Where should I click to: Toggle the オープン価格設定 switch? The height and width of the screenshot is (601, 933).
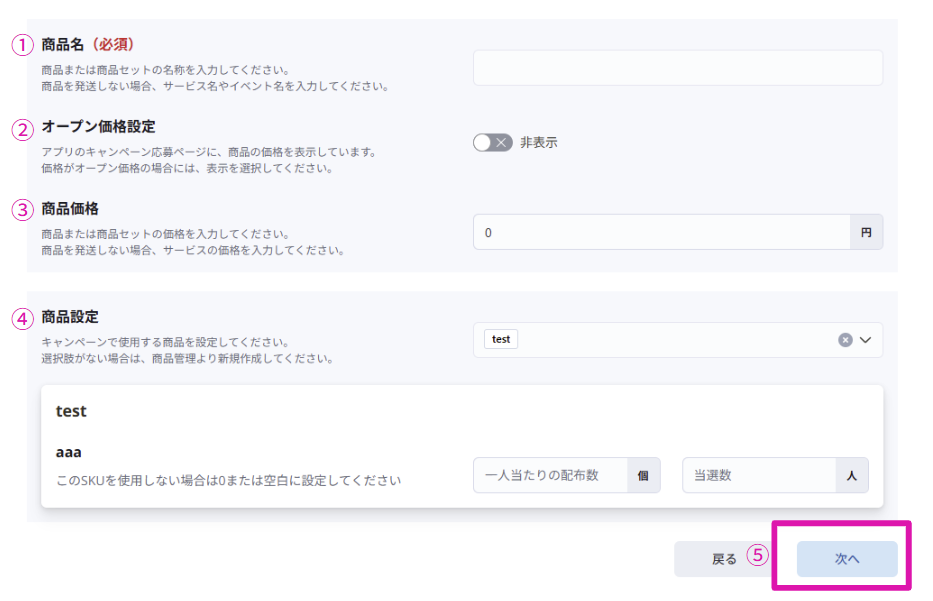tap(492, 143)
